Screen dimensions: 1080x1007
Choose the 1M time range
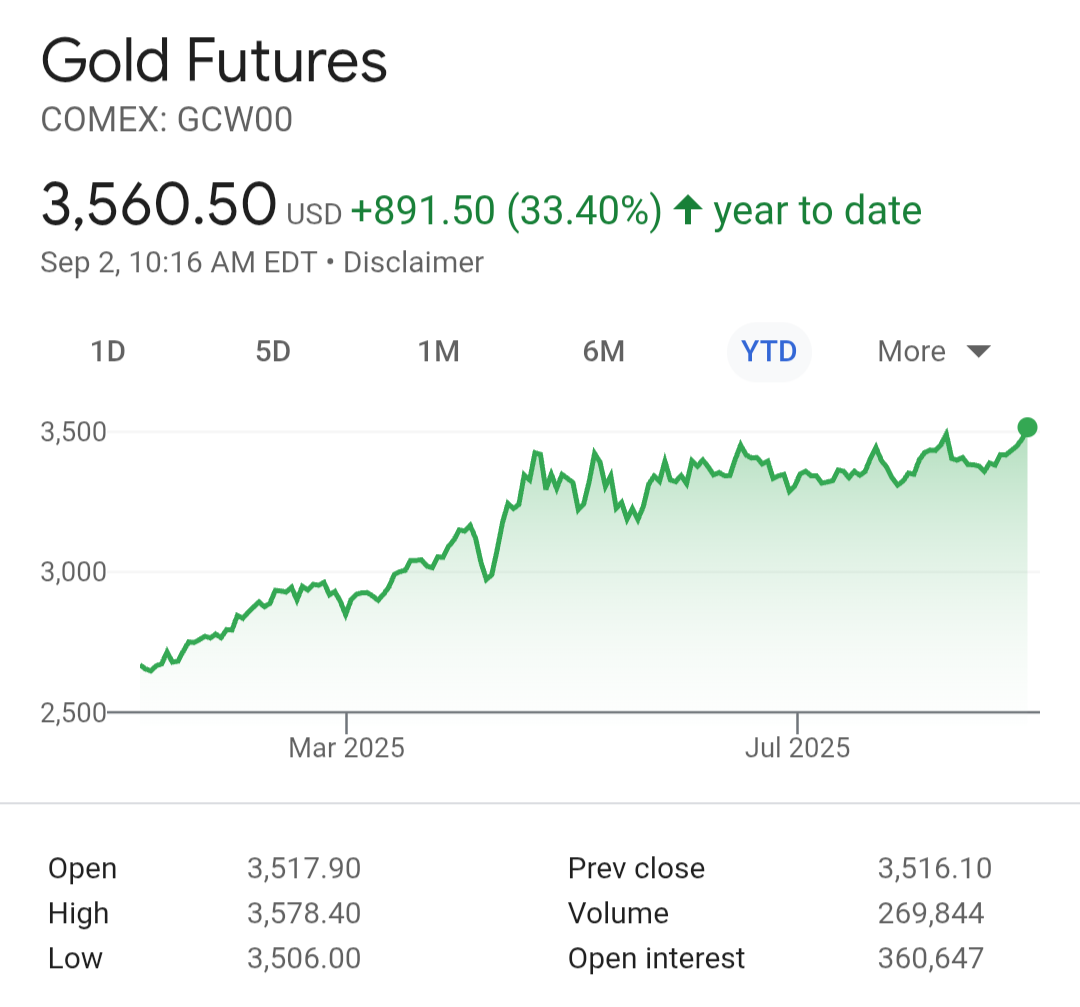coord(438,352)
